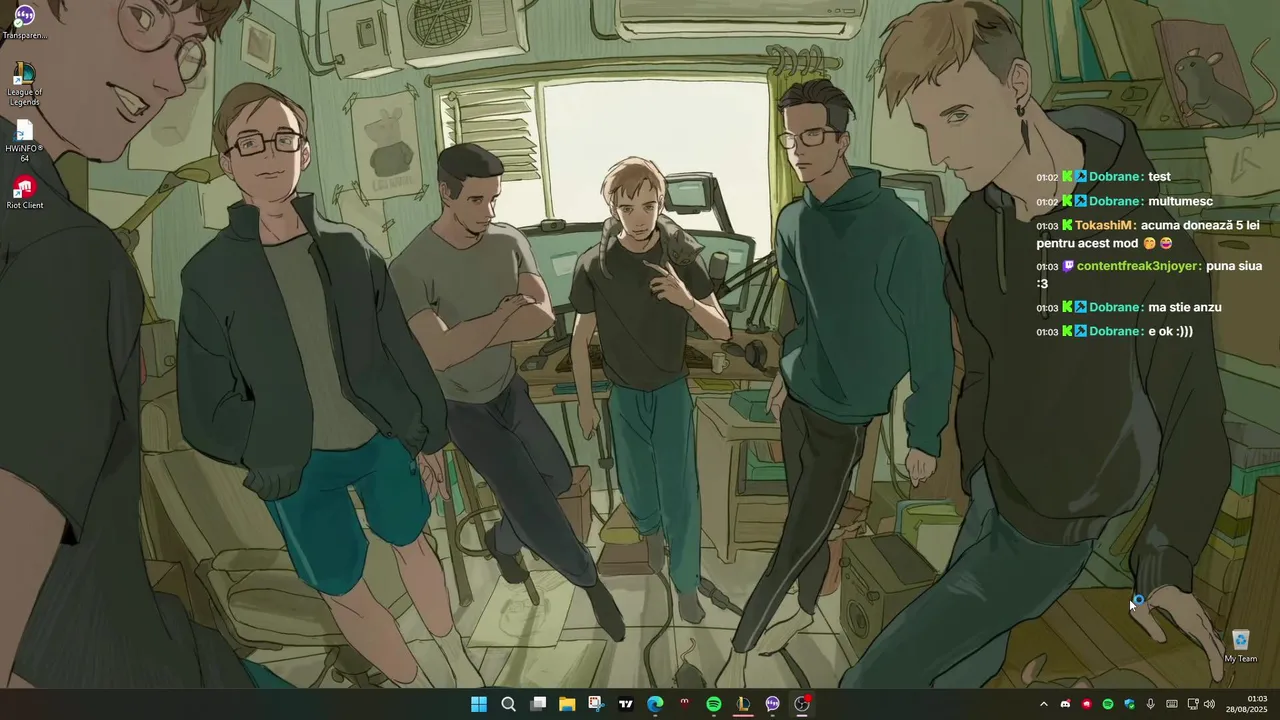The image size is (1280, 720).
Task: Open TradingView from taskbar
Action: pos(626,704)
